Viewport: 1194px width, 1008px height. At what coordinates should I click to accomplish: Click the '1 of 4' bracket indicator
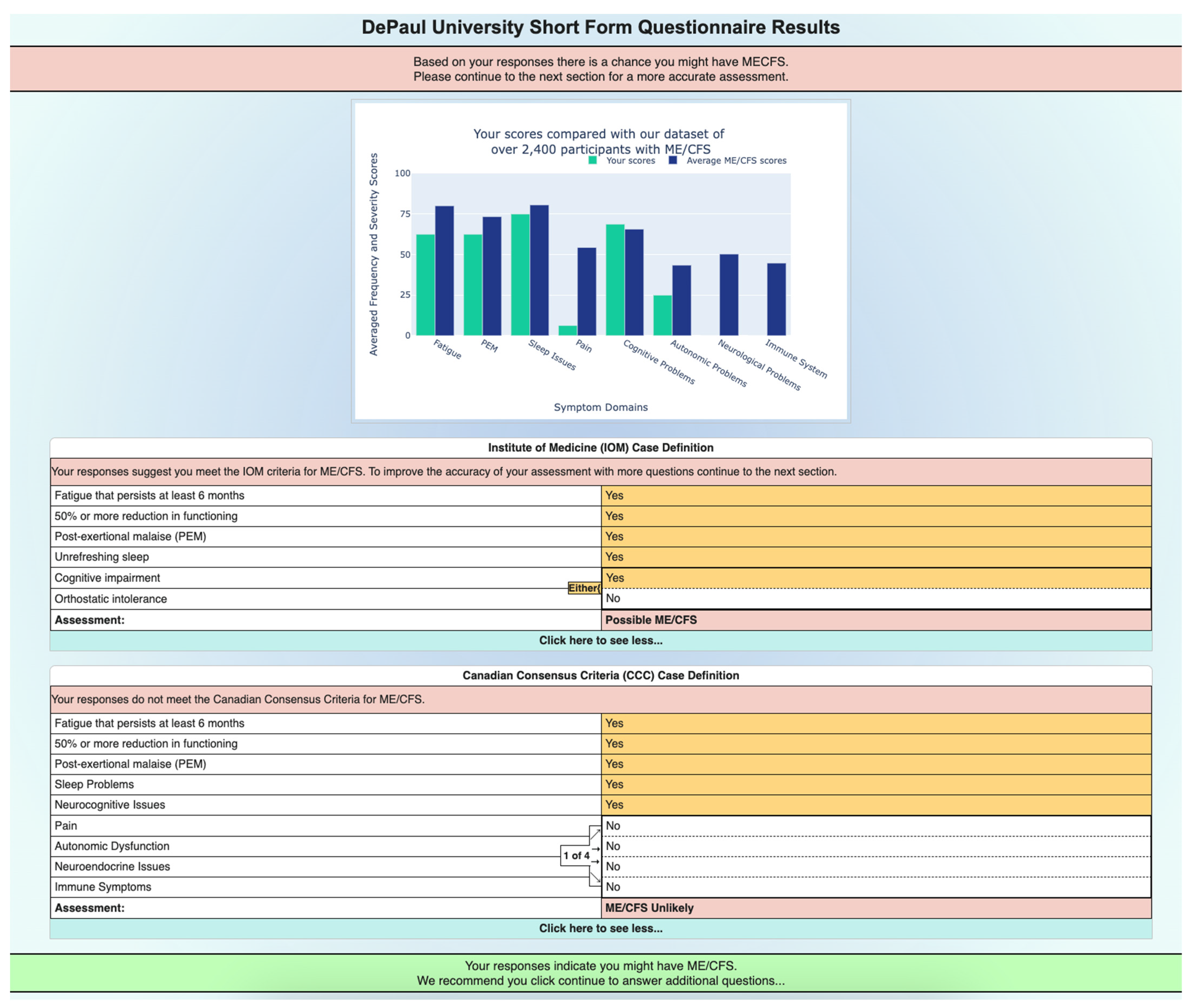pos(576,855)
